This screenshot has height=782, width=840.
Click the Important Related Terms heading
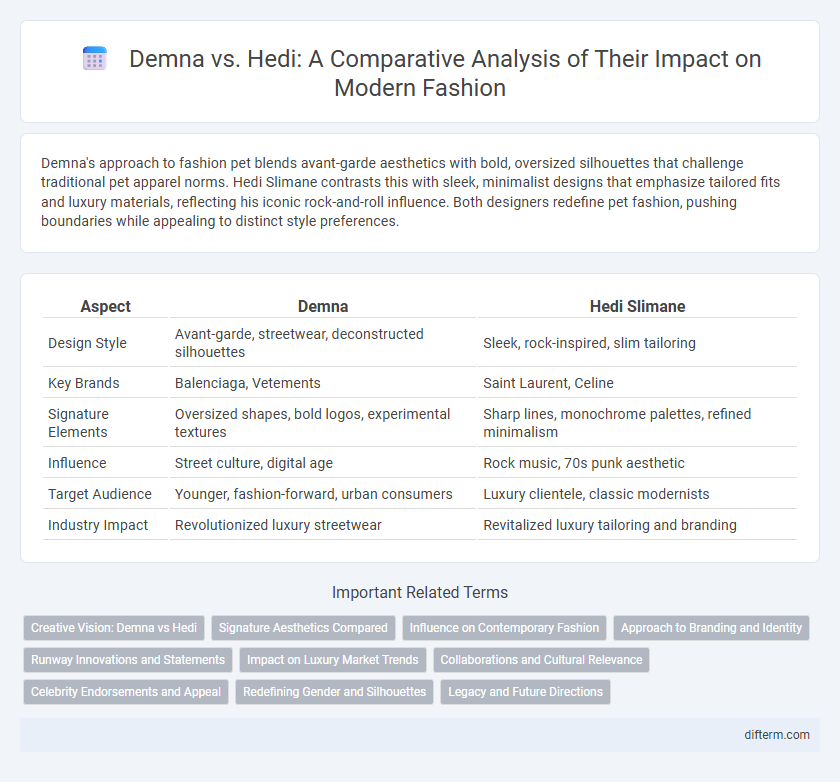[x=420, y=592]
